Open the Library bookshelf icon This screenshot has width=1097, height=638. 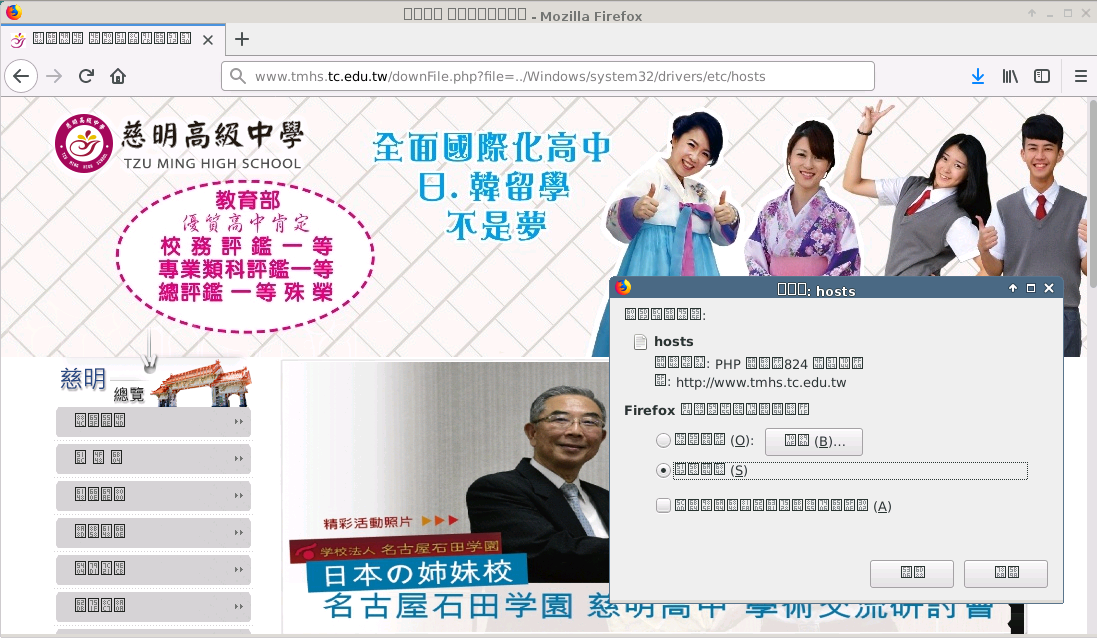[x=1010, y=76]
